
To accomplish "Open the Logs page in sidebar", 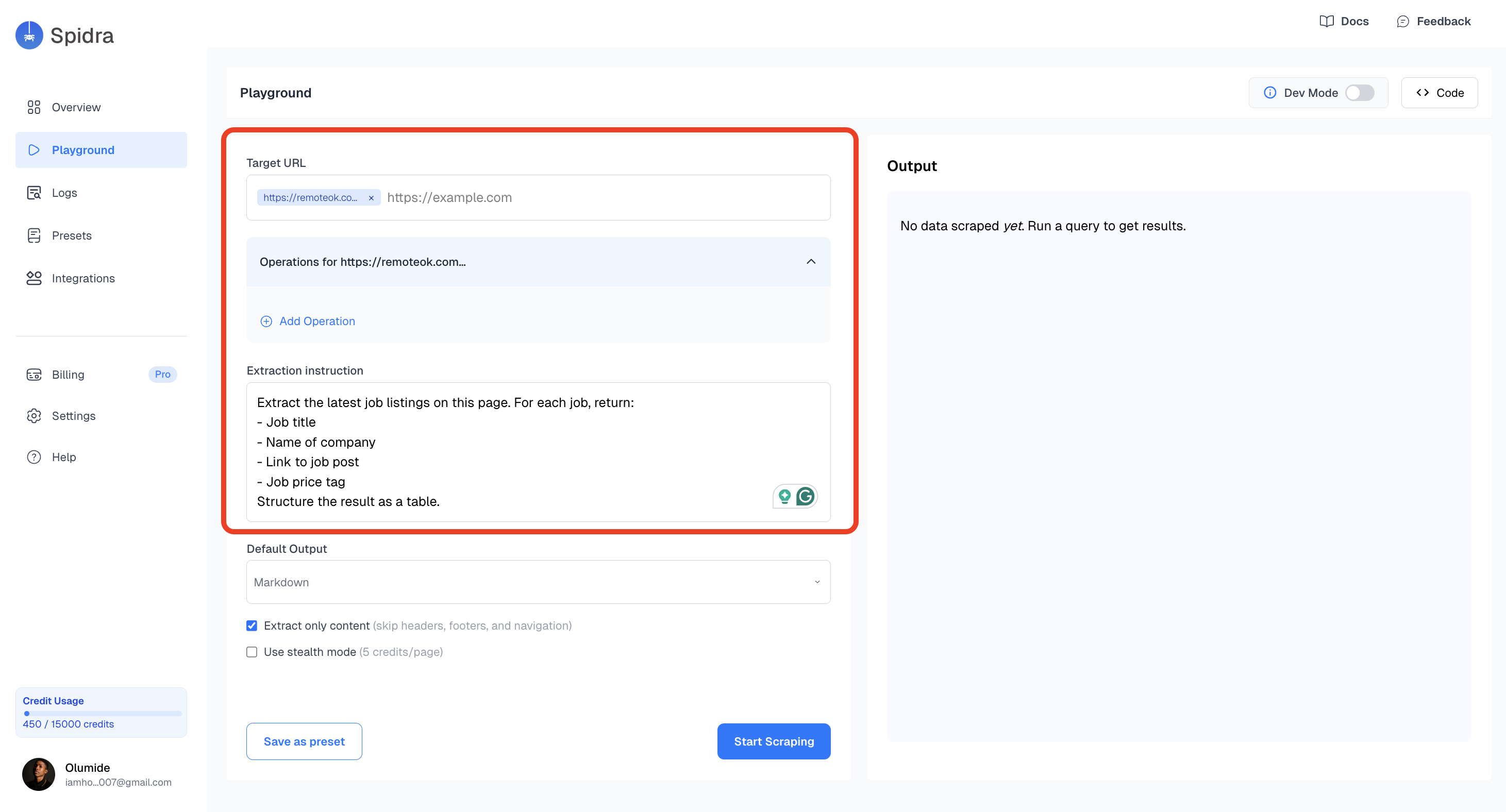I will click(64, 192).
